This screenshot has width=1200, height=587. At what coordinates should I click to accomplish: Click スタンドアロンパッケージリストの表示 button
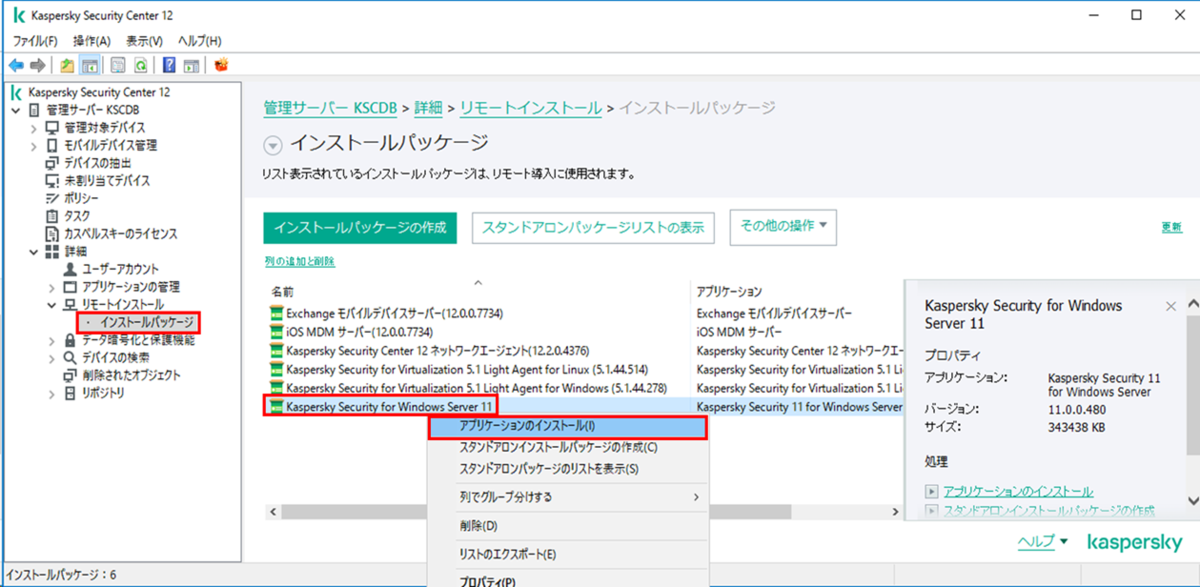[x=594, y=227]
